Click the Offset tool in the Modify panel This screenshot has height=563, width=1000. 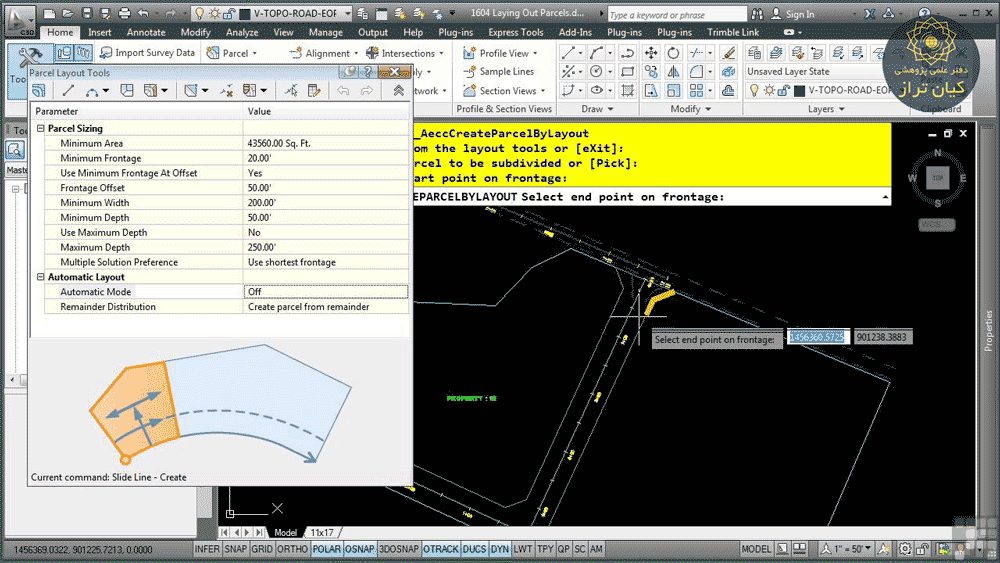coord(728,91)
